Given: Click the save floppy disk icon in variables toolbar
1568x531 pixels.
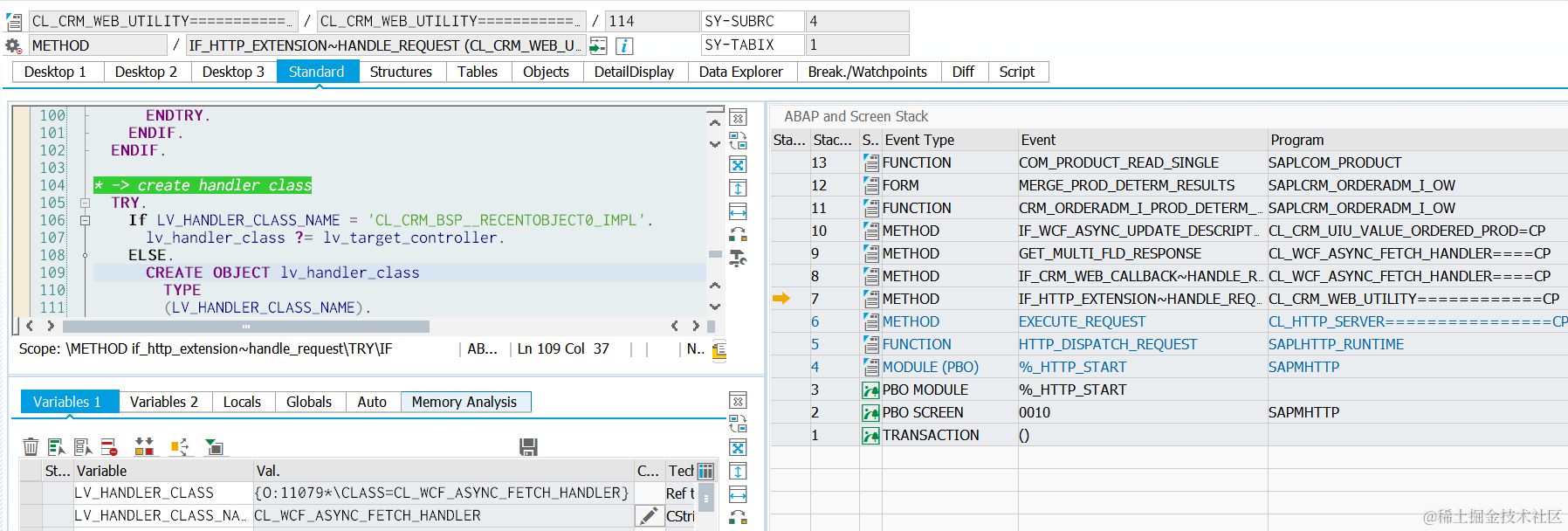Looking at the screenshot, I should pyautogui.click(x=528, y=447).
